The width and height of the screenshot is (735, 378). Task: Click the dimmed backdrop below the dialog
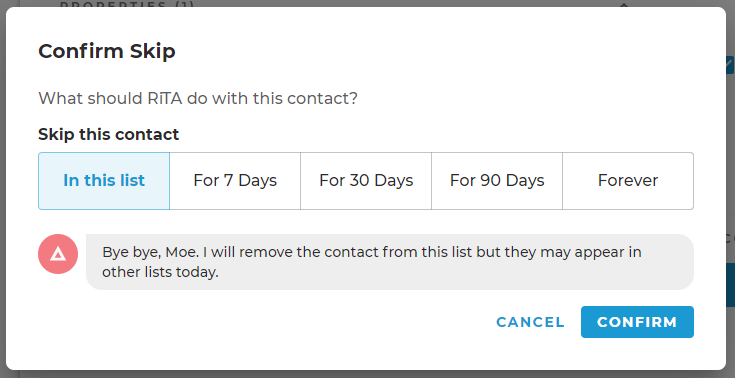coord(368,374)
